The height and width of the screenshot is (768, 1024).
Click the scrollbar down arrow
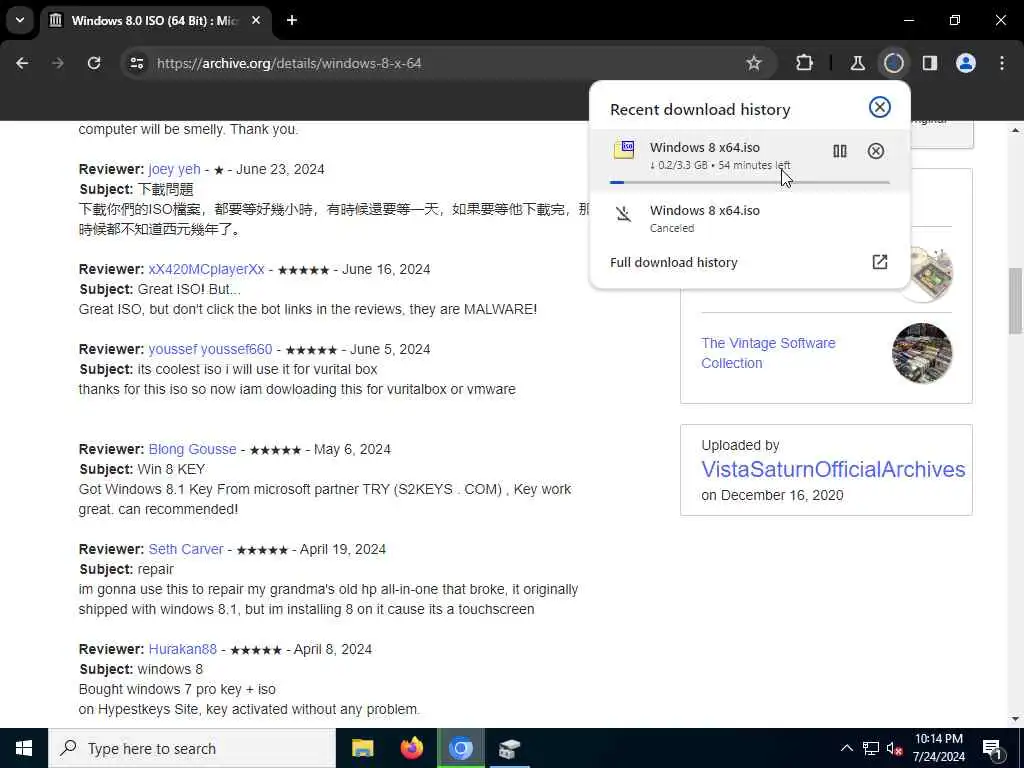[x=1016, y=719]
